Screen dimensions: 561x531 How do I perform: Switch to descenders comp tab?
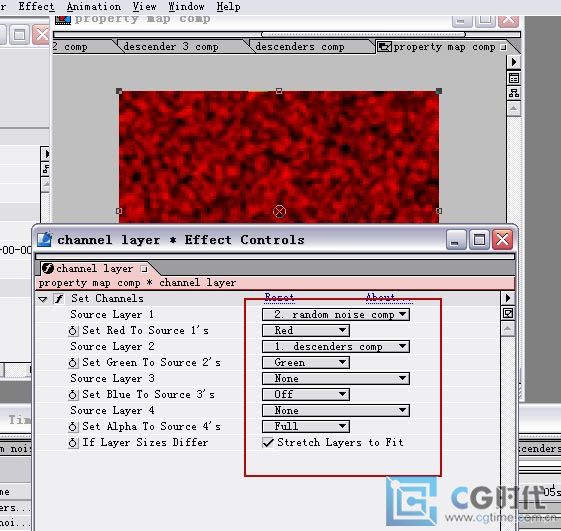[308, 47]
